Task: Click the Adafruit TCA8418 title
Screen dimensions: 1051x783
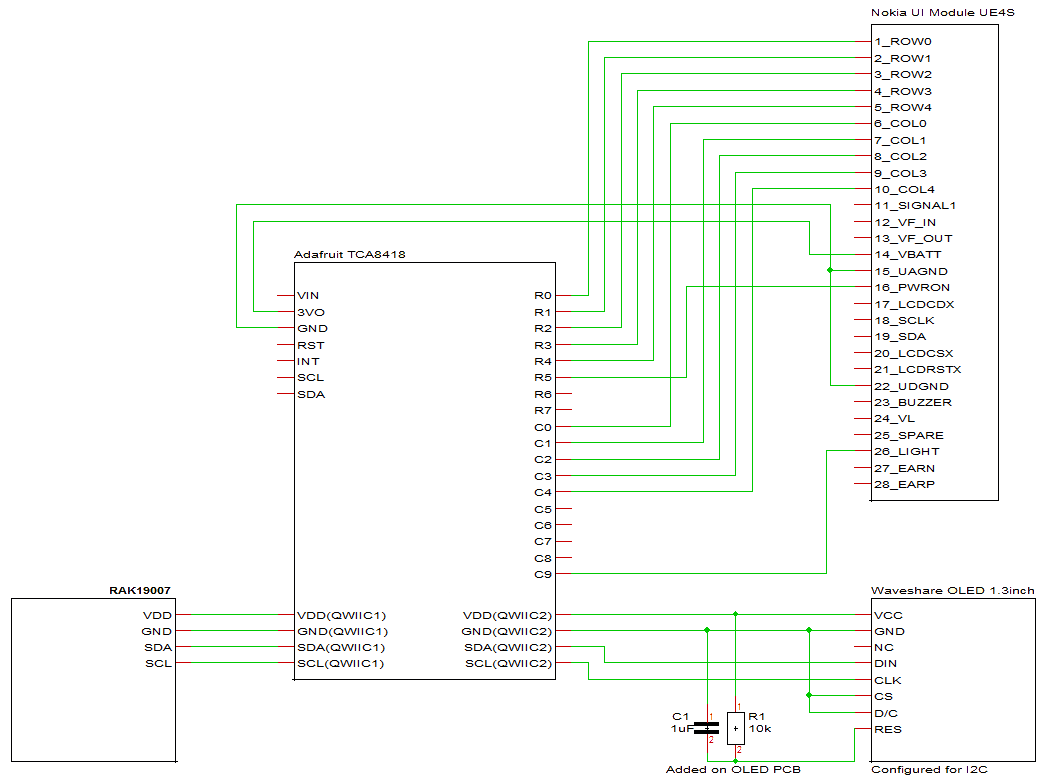Action: pyautogui.click(x=349, y=255)
